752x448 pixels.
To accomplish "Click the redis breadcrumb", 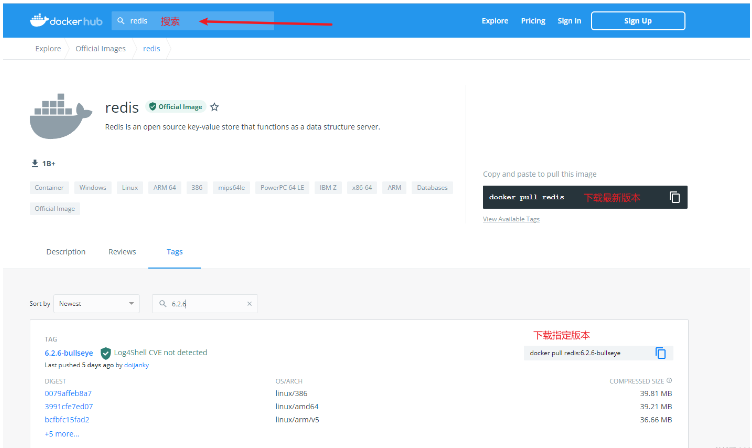I will point(152,48).
